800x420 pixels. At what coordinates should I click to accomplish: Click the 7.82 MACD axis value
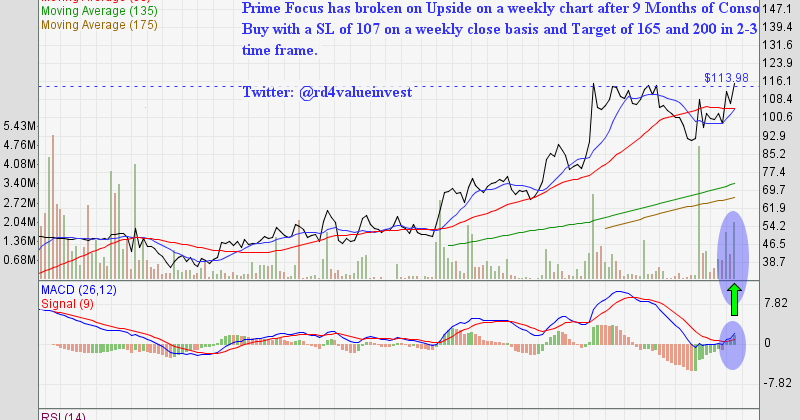coord(776,303)
